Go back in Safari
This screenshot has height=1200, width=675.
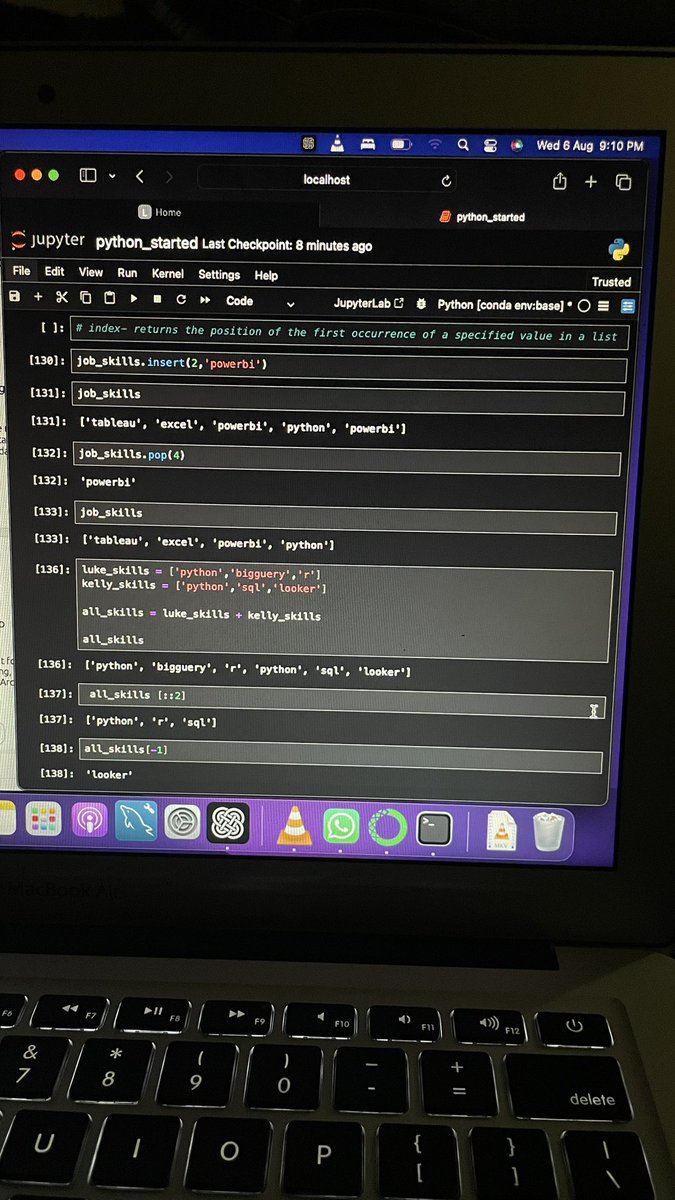(139, 177)
